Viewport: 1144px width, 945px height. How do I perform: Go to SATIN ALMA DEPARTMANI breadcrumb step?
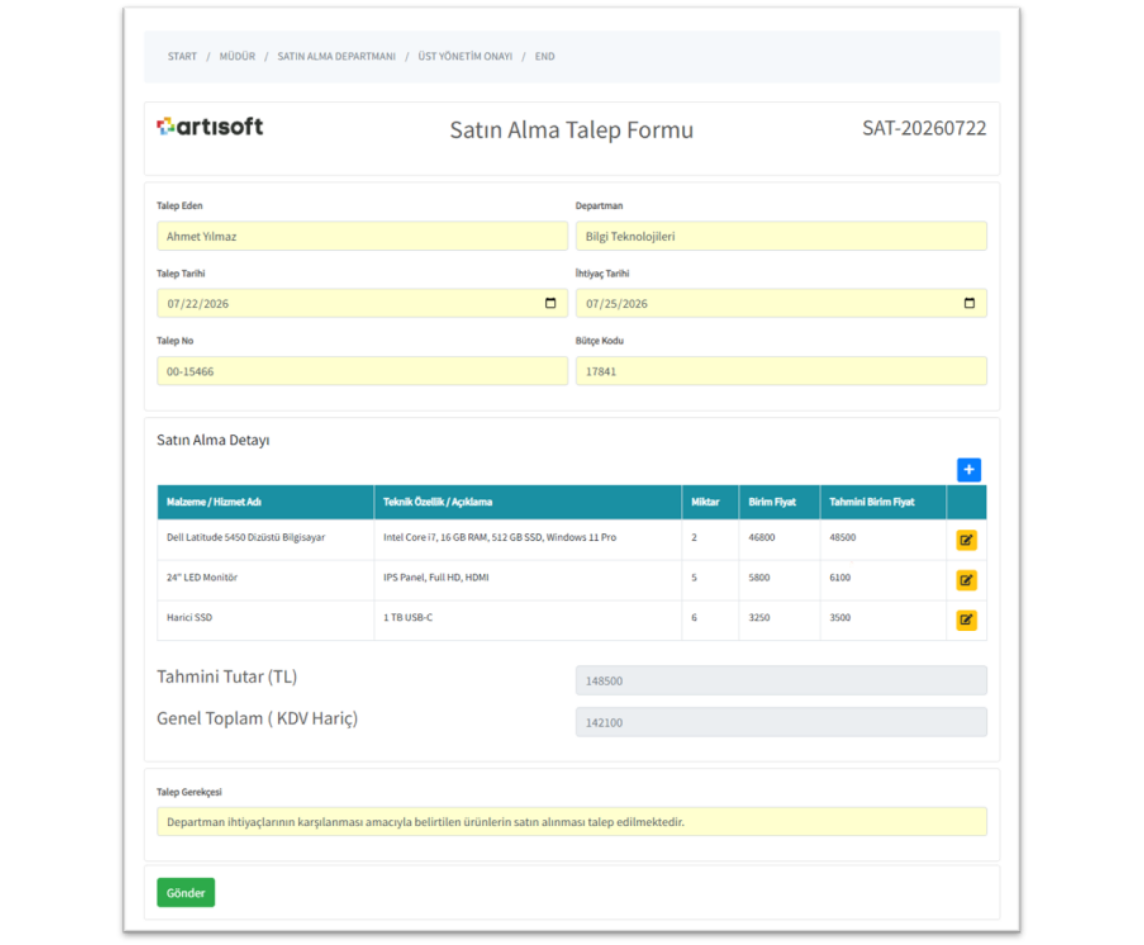coord(336,56)
